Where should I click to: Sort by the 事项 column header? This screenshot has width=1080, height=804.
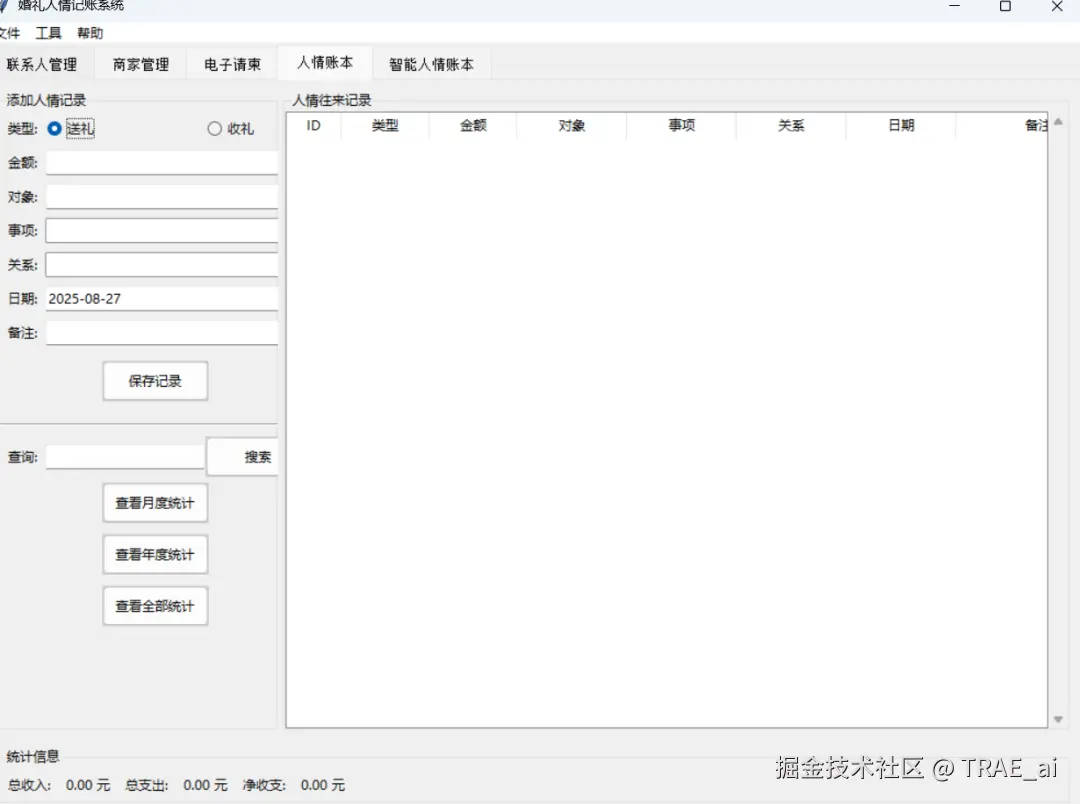click(682, 125)
